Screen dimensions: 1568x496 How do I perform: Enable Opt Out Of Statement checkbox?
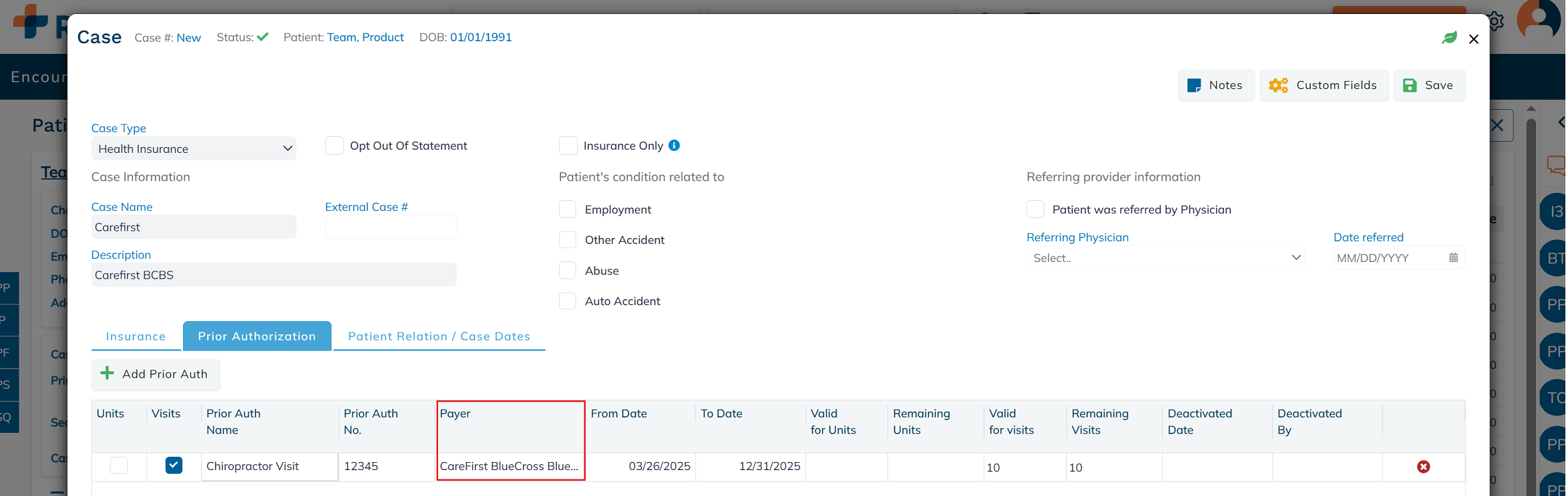tap(334, 146)
